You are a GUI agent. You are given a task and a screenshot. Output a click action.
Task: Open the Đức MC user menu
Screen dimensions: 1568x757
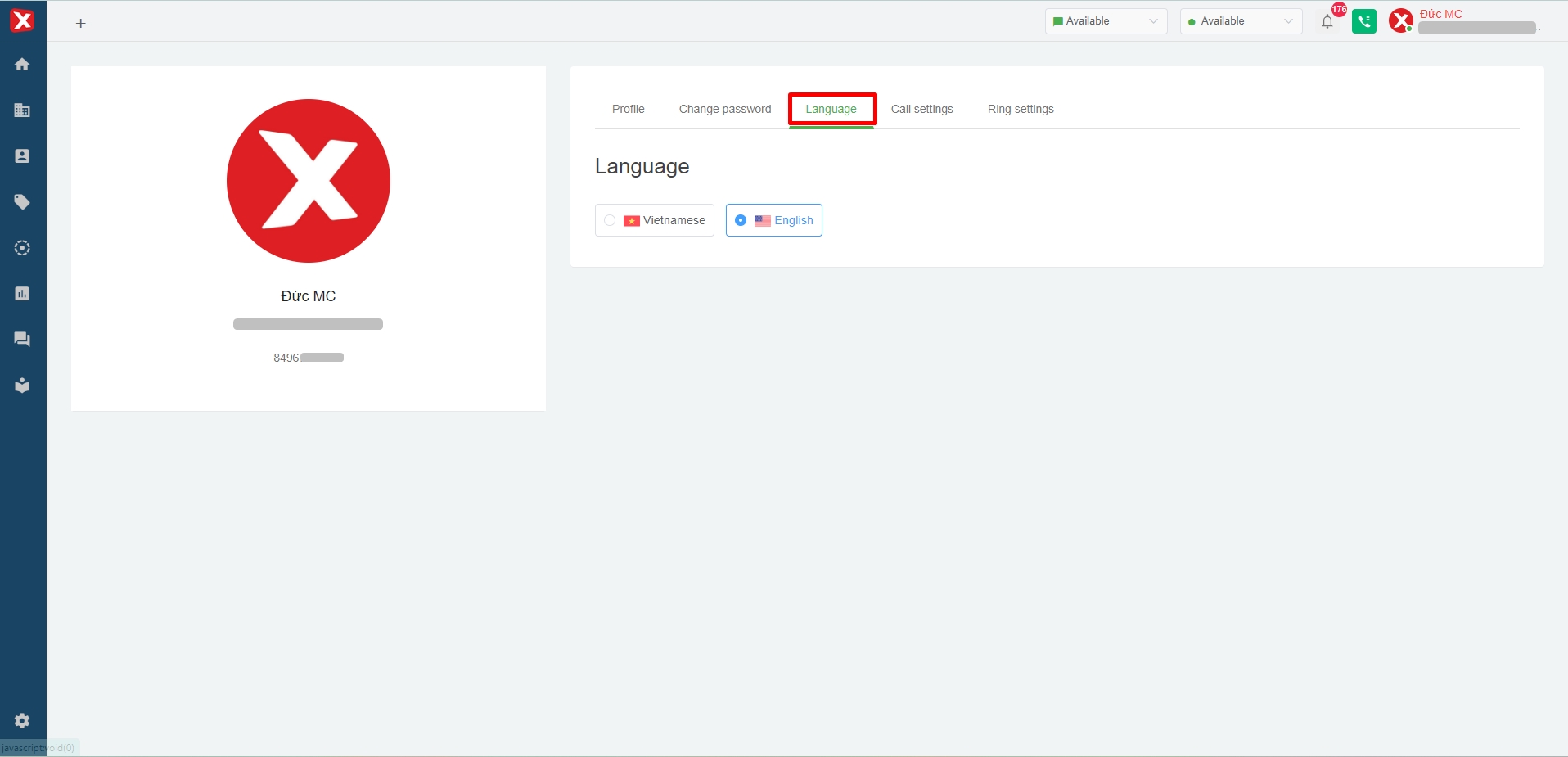(1440, 15)
